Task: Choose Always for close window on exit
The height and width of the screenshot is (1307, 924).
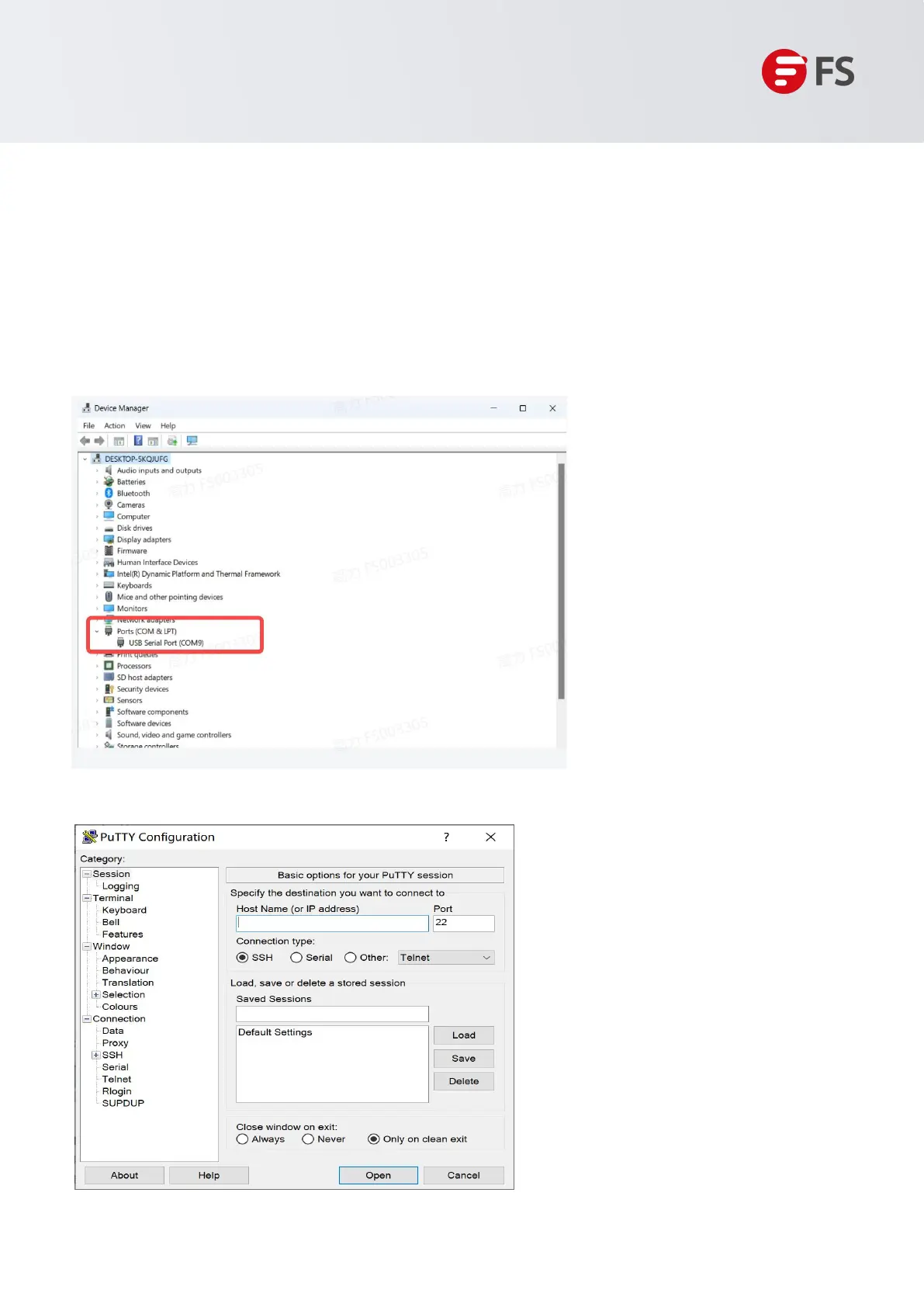Action: pos(243,1139)
